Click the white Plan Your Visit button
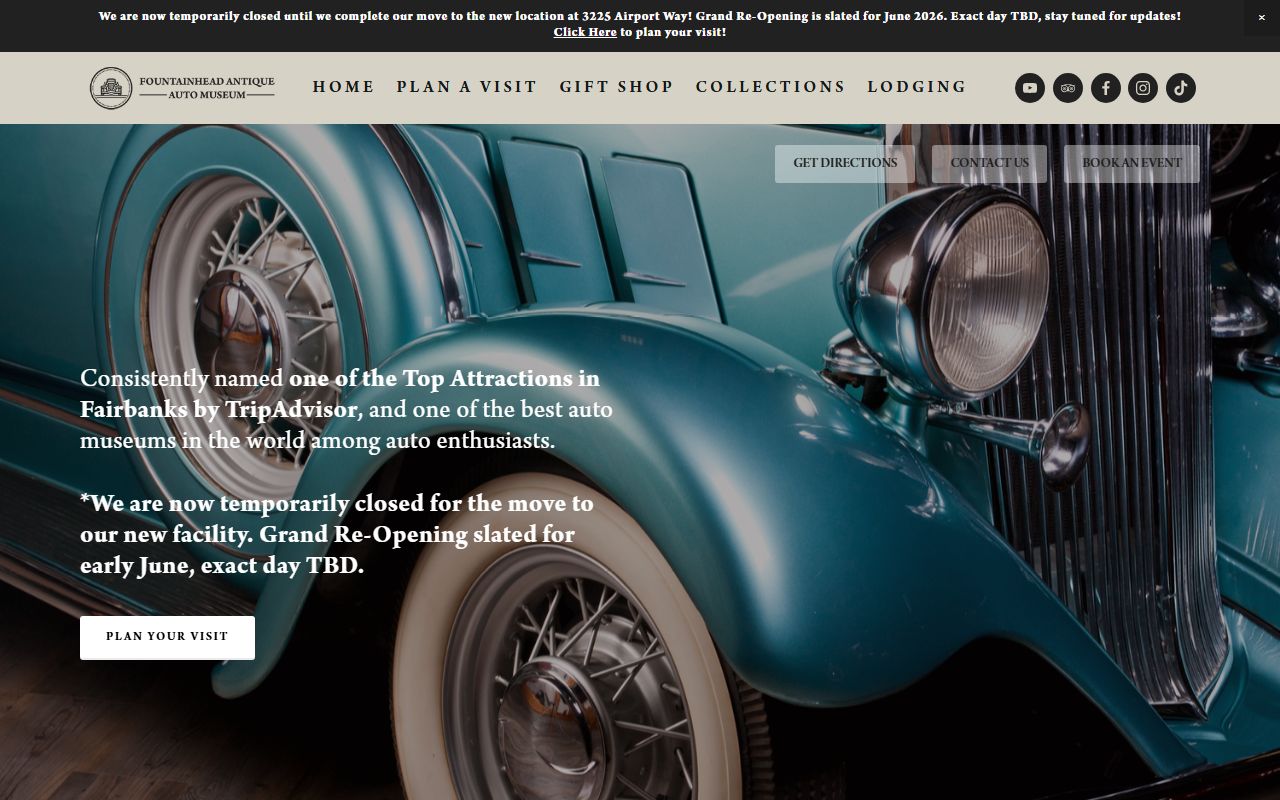 [167, 637]
